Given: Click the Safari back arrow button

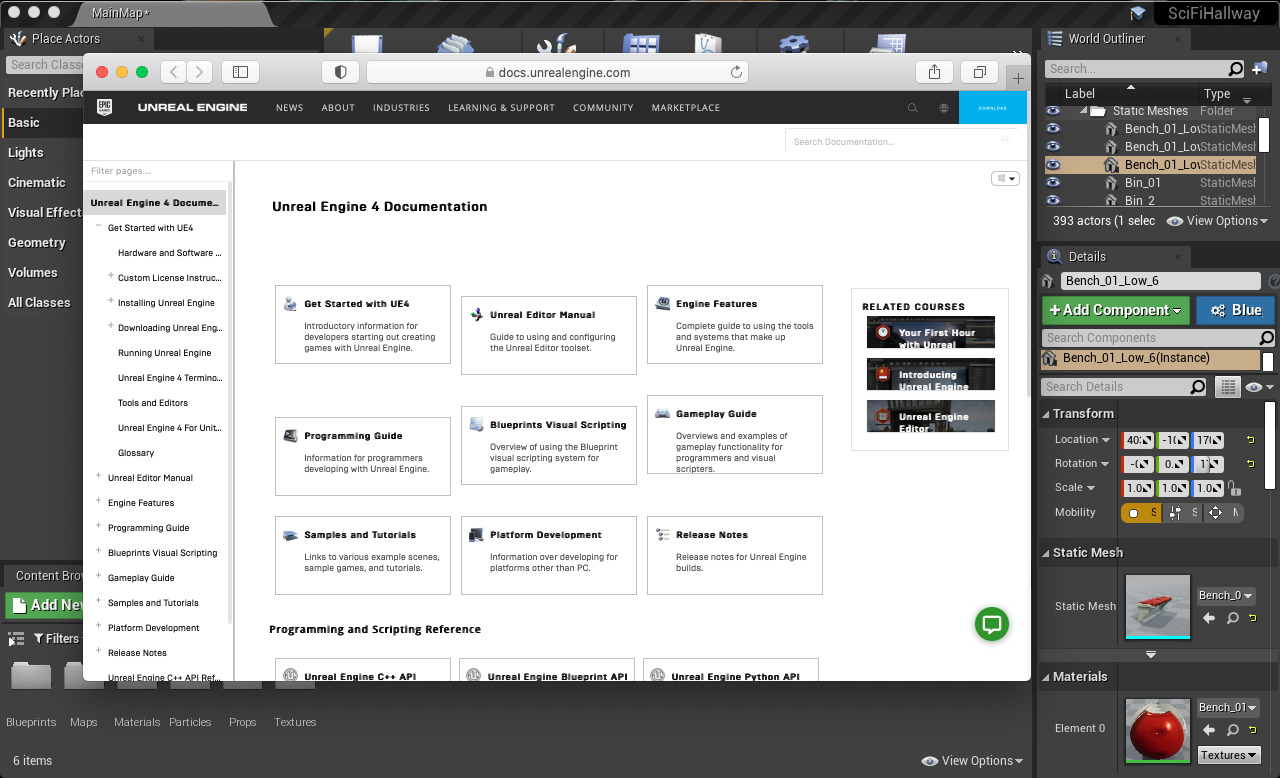Looking at the screenshot, I should tap(174, 72).
